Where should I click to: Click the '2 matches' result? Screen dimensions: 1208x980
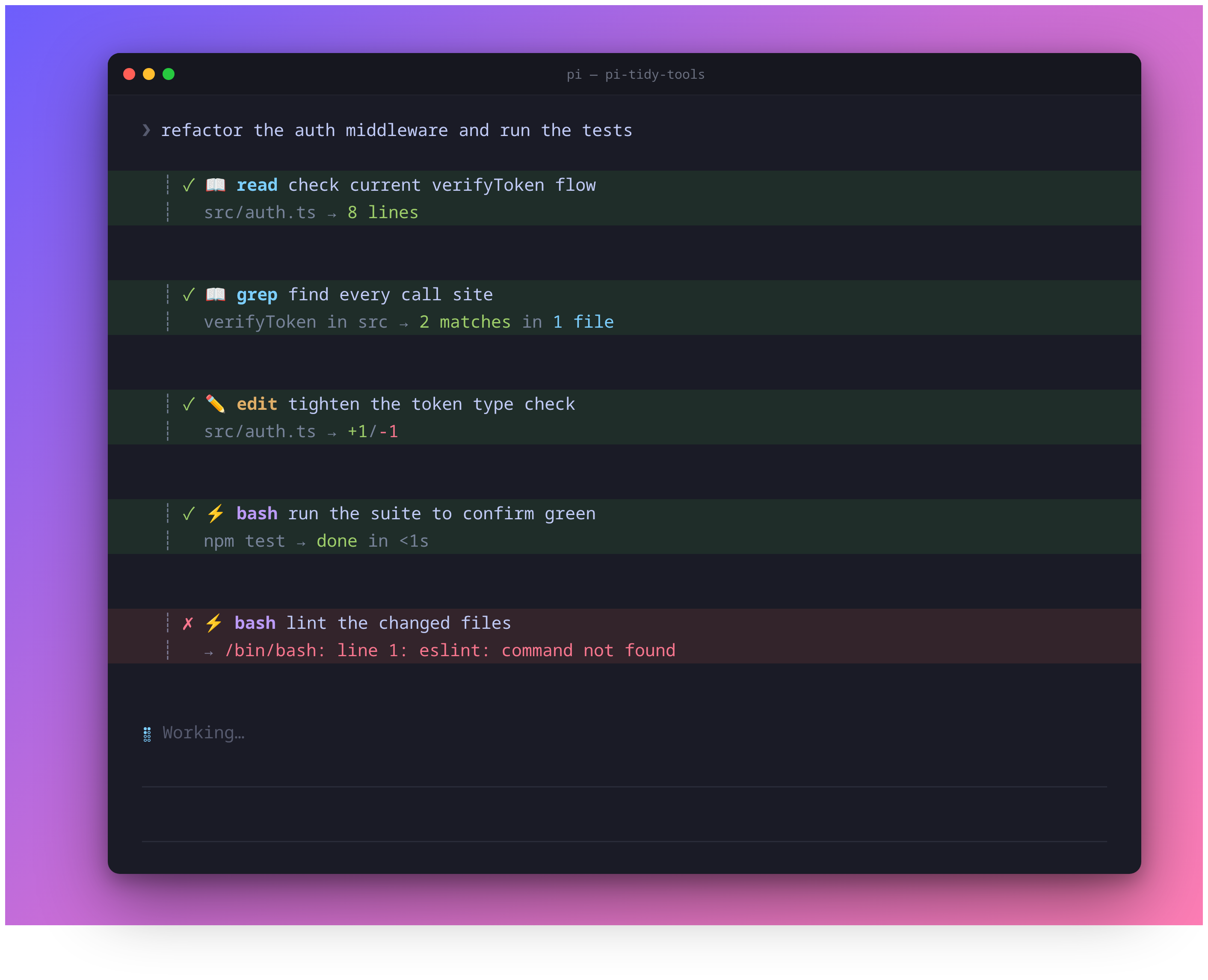[x=465, y=323]
